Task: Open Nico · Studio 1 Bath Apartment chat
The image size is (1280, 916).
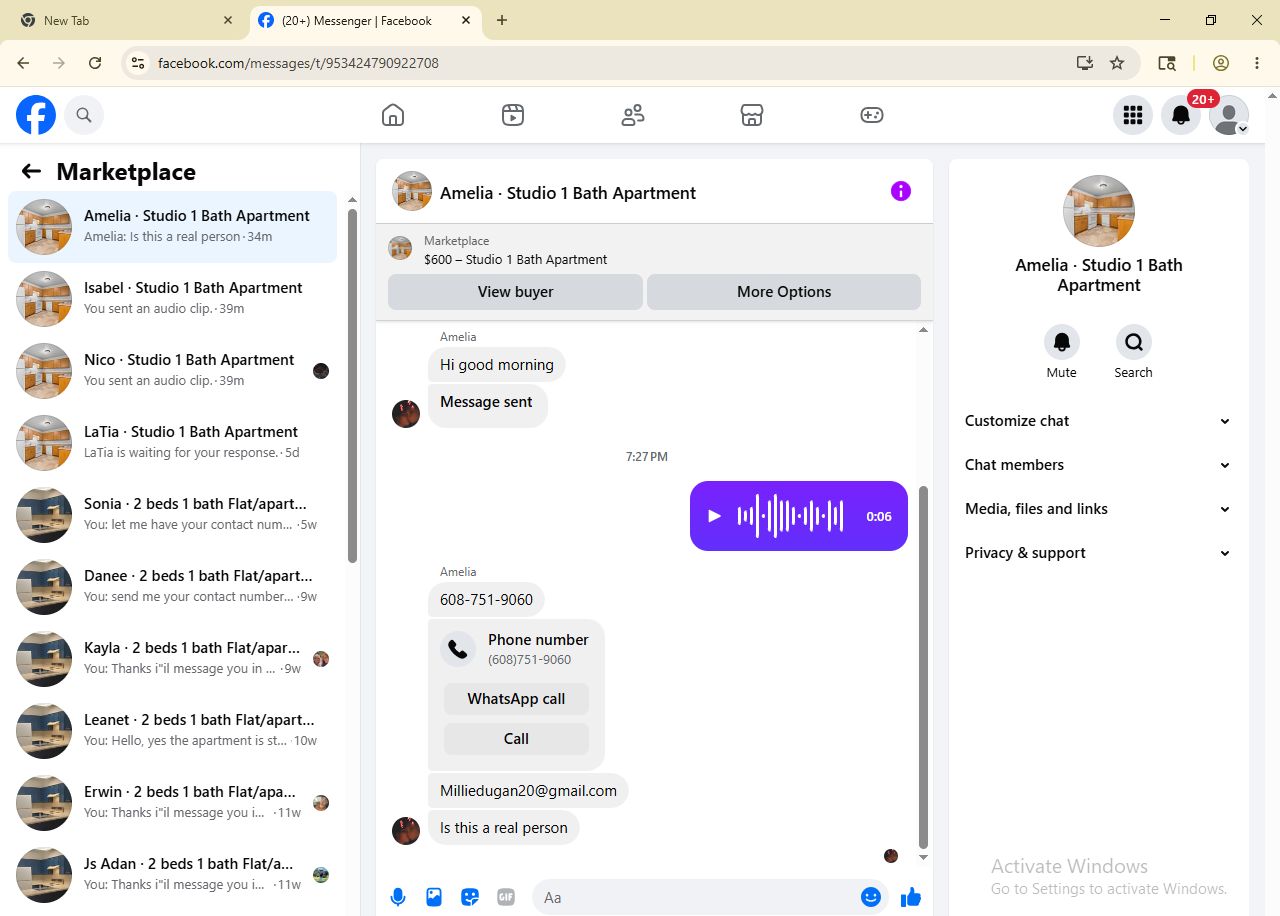Action: pyautogui.click(x=173, y=371)
